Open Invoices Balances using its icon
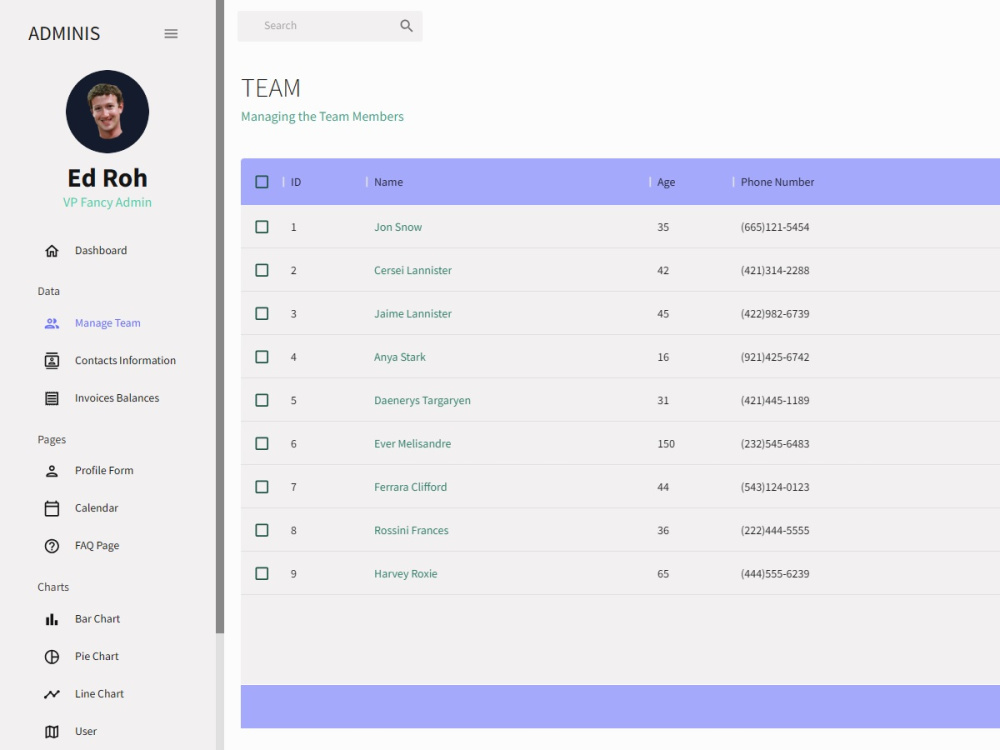 point(51,397)
